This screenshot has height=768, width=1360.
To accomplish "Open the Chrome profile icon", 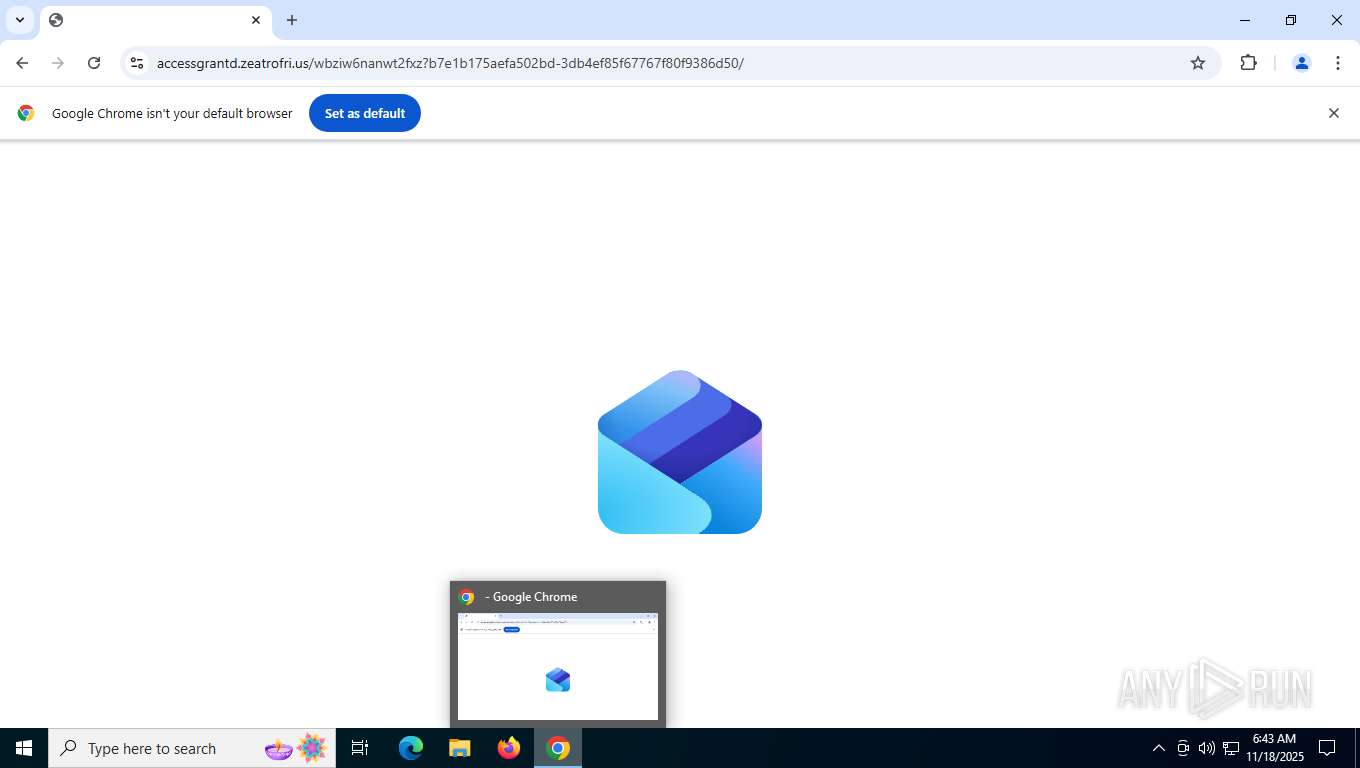I will coord(1302,63).
